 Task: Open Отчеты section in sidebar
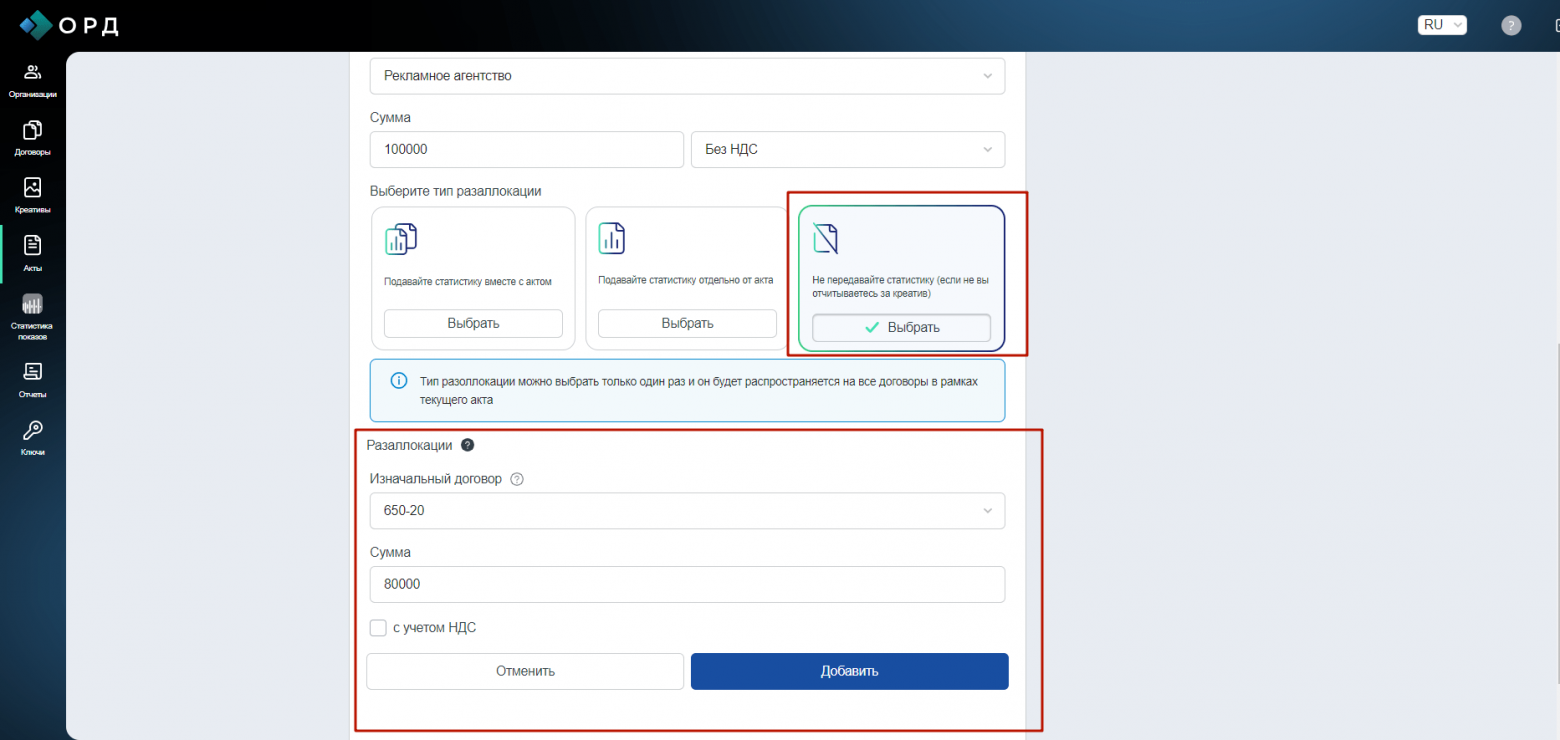[32, 380]
